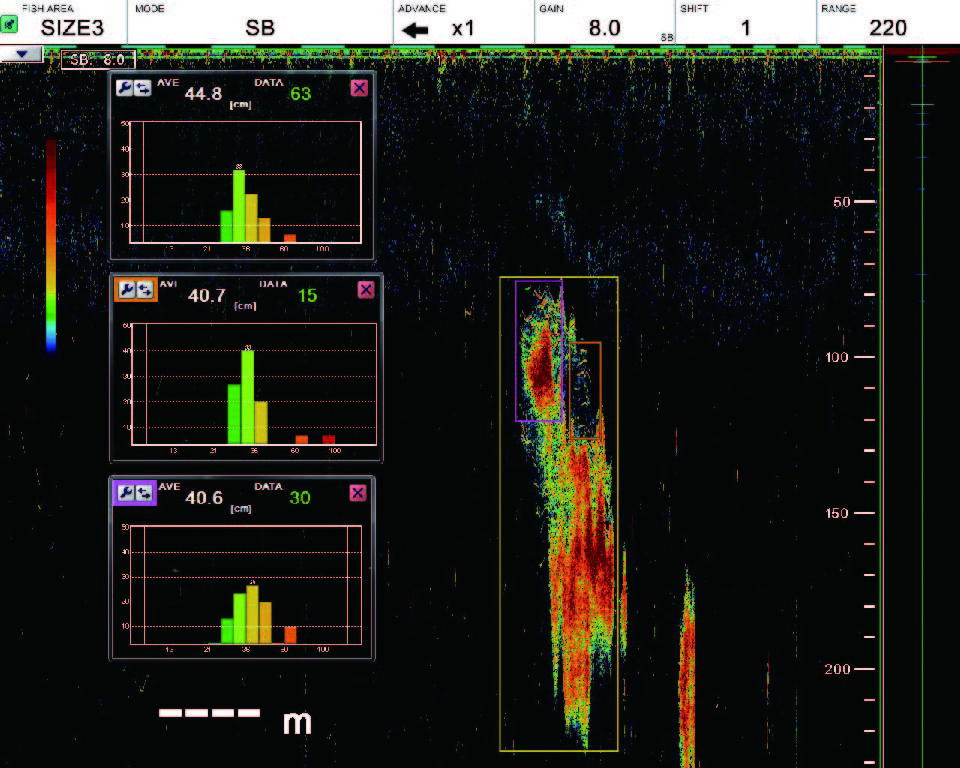The height and width of the screenshot is (768, 960).
Task: Click the tallest green bar in 44.8 histogram
Action: pyautogui.click(x=239, y=206)
